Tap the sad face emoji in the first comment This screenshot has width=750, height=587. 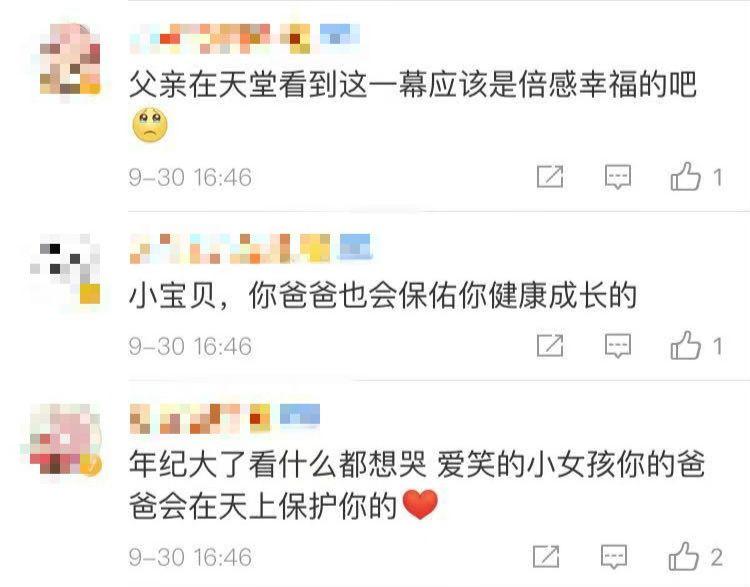click(150, 125)
